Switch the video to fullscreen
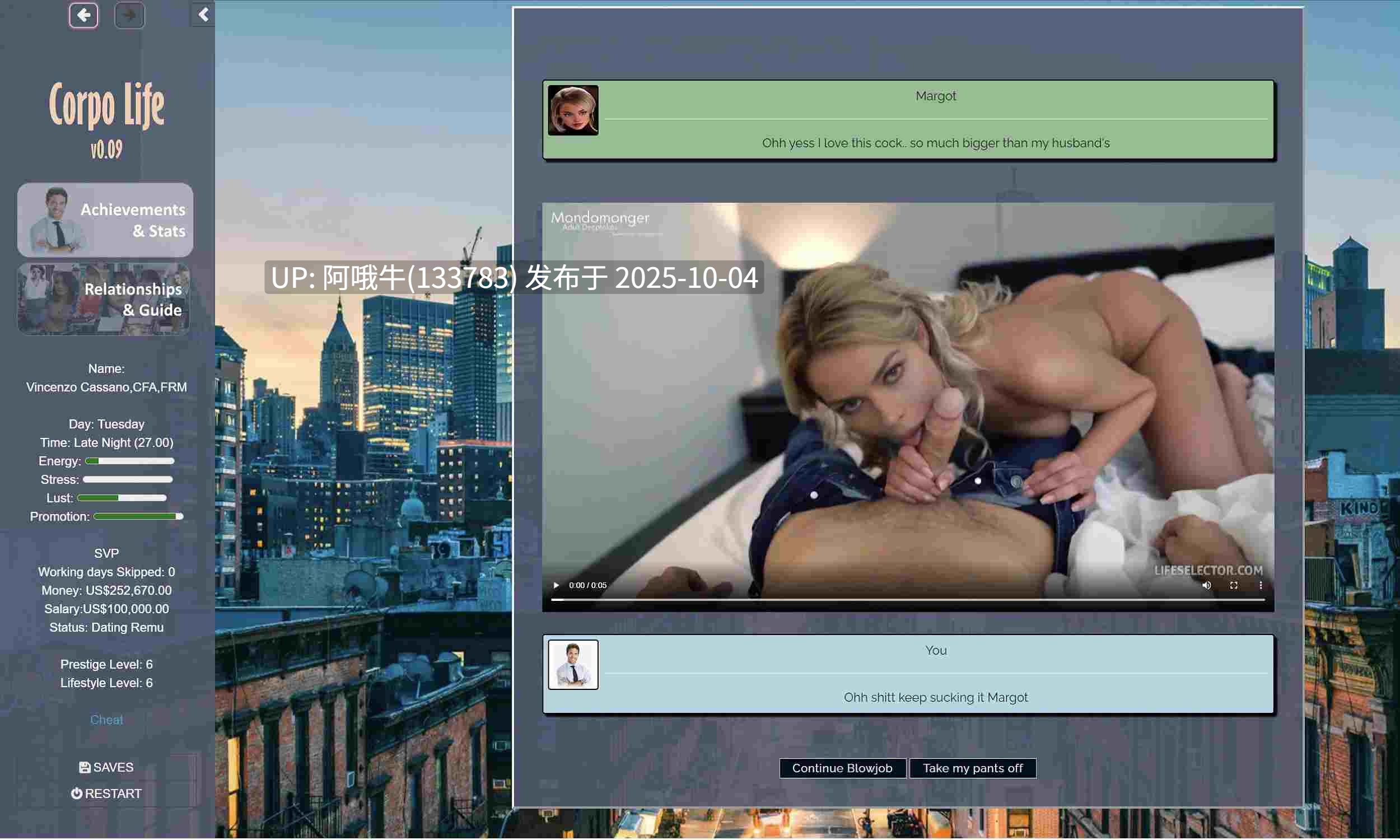Screen dimensions: 1400x840 [x=1234, y=585]
